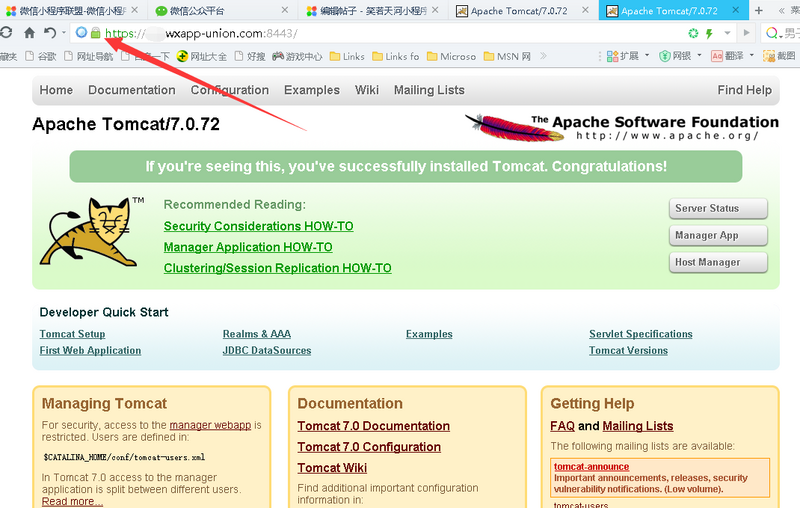
Task: Open Mailing Lists in Tomcat nav bar
Action: point(429,90)
